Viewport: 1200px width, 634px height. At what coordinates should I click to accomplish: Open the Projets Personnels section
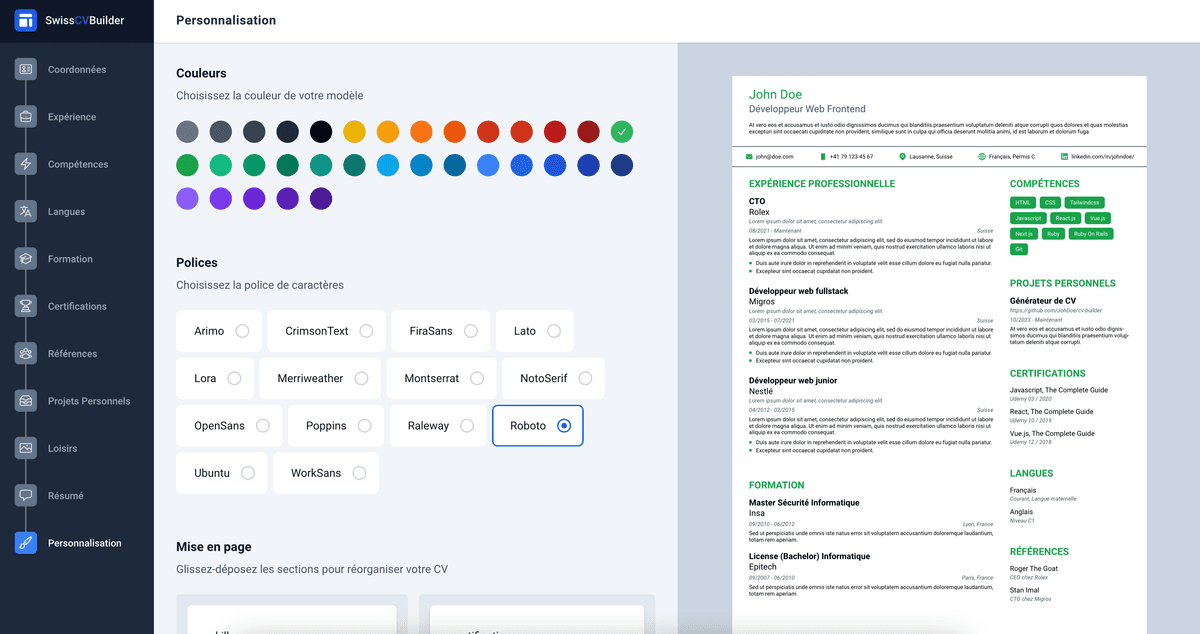[88, 401]
